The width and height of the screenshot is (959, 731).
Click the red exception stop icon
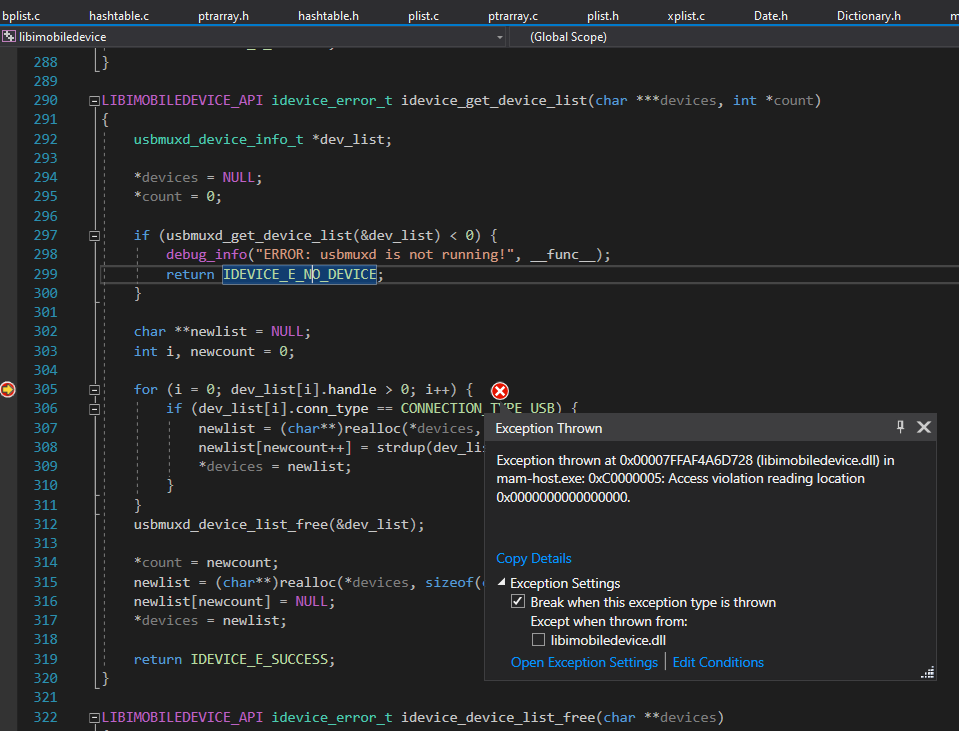click(x=499, y=390)
